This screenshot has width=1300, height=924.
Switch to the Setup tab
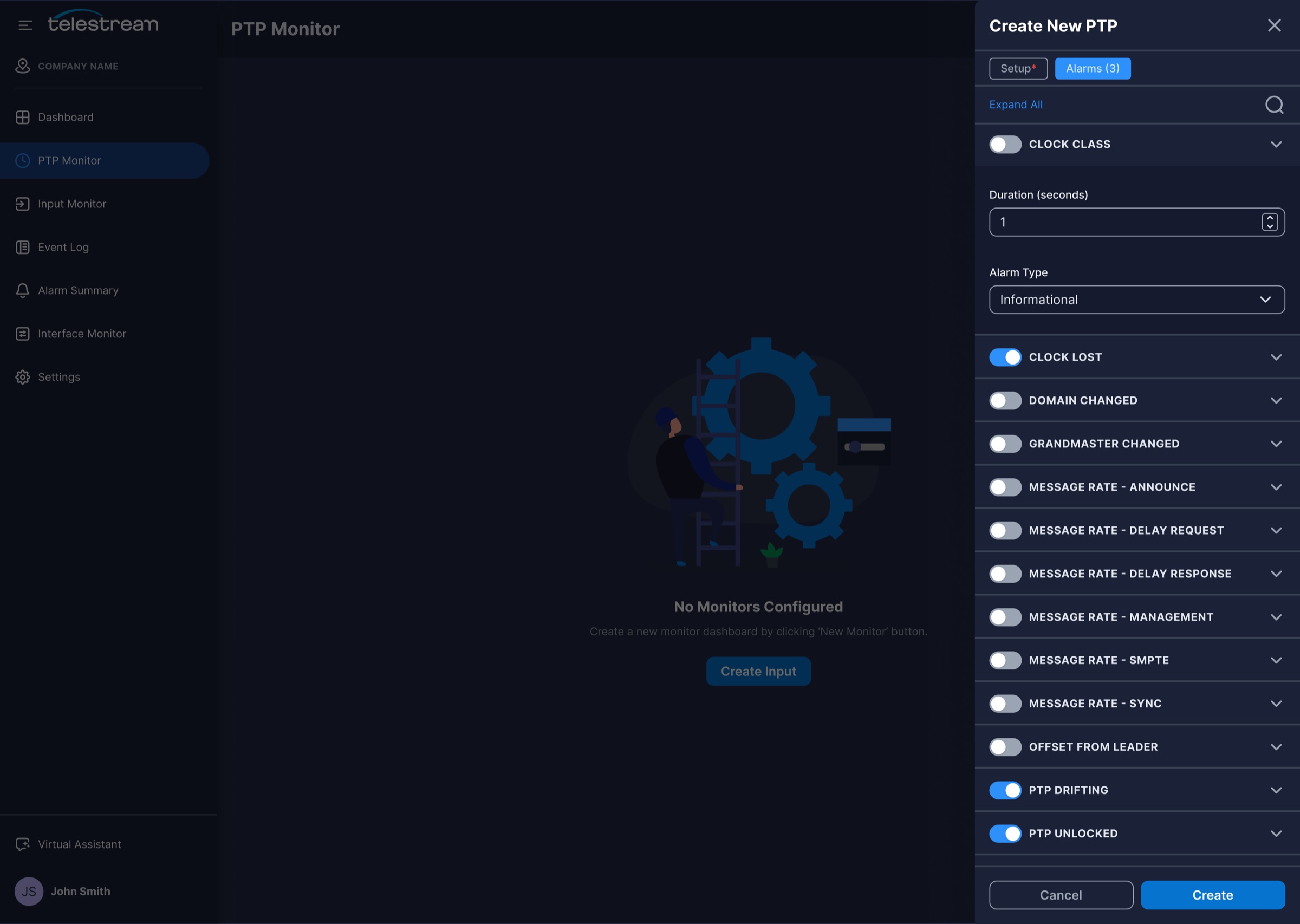pyautogui.click(x=1018, y=68)
